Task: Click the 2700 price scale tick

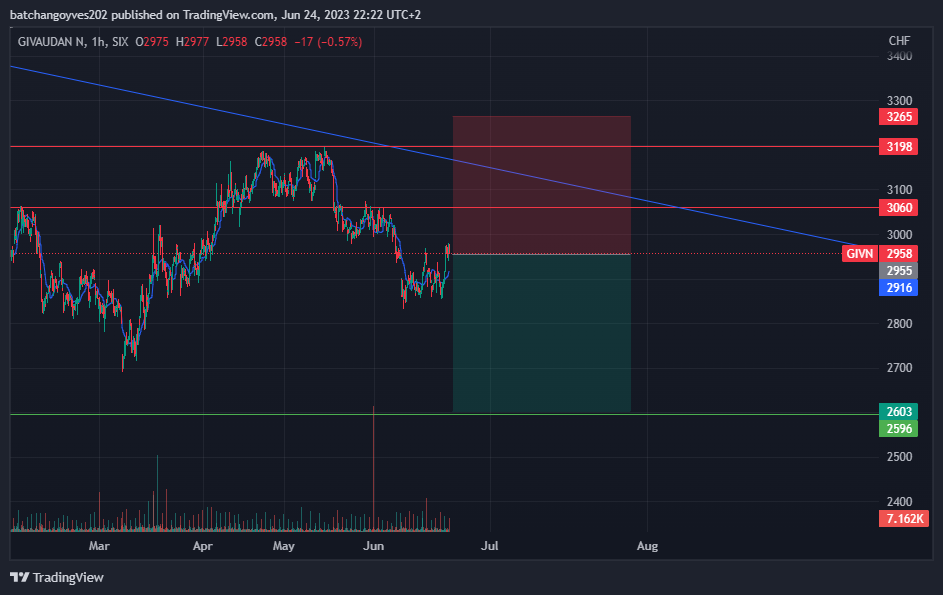Action: click(x=899, y=368)
